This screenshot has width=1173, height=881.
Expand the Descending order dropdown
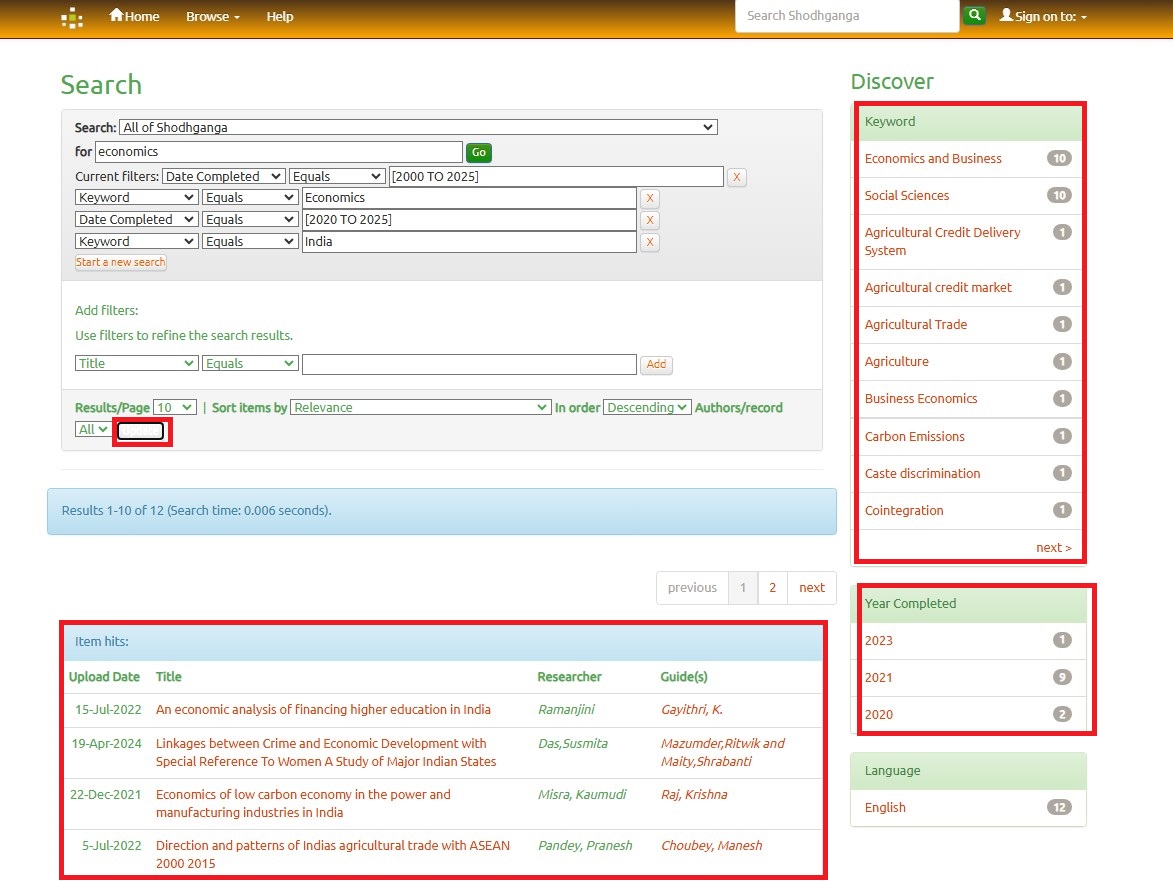647,408
